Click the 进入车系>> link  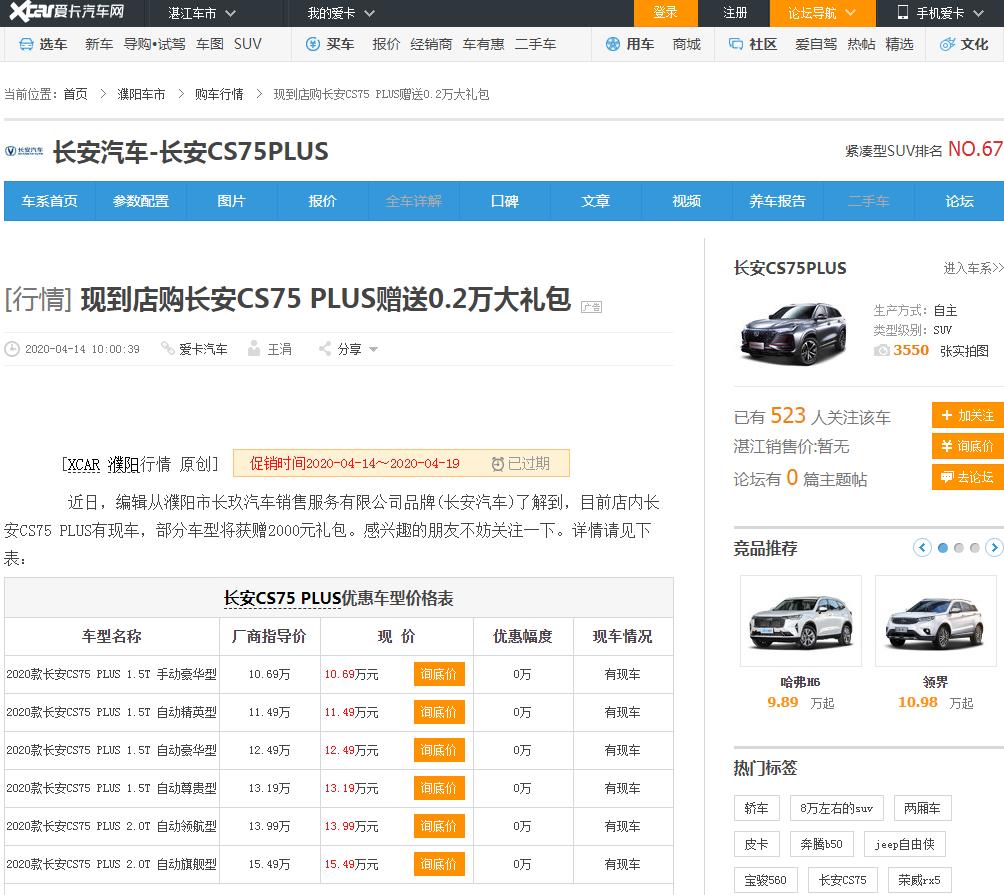(973, 268)
